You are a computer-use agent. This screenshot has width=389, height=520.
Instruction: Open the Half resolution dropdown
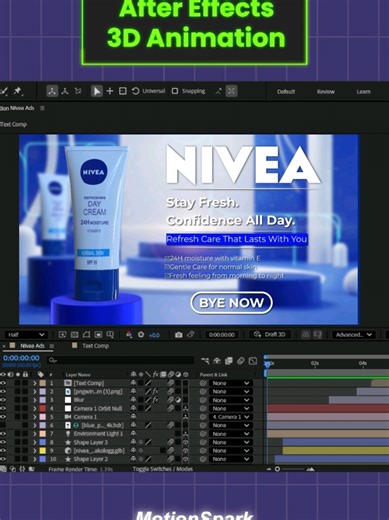point(26,334)
